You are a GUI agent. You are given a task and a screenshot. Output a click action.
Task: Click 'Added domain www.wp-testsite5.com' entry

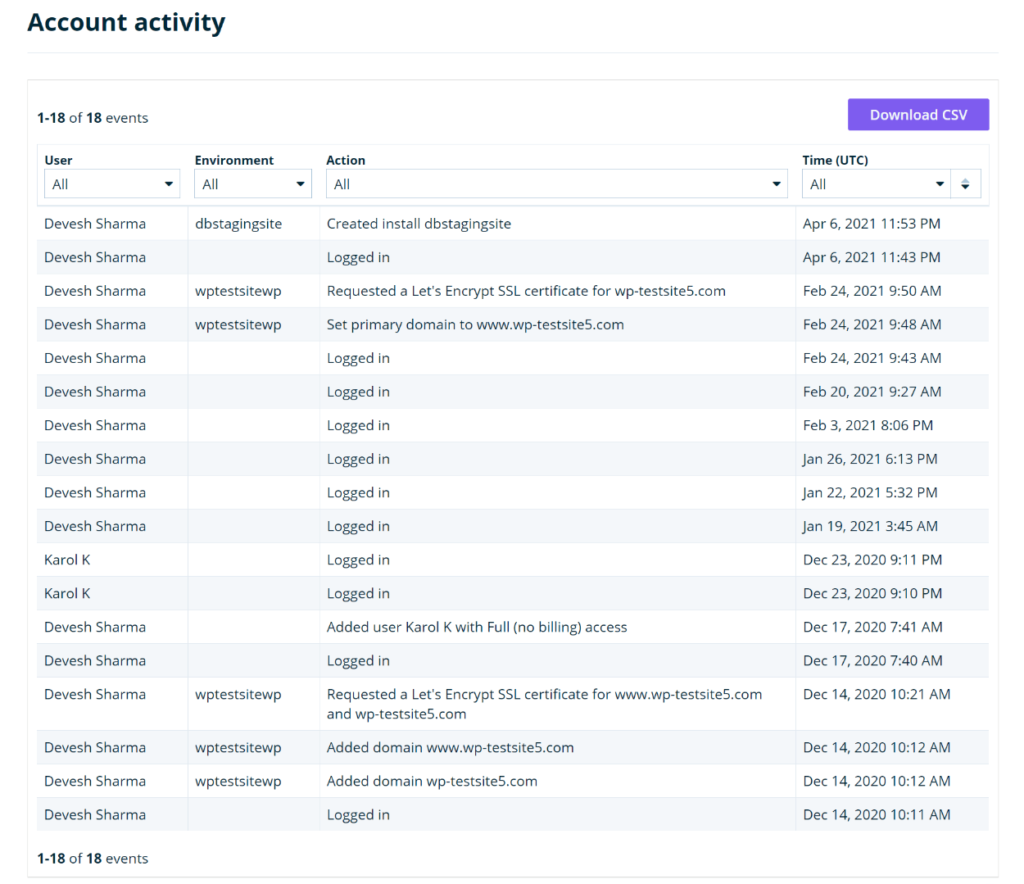click(450, 748)
